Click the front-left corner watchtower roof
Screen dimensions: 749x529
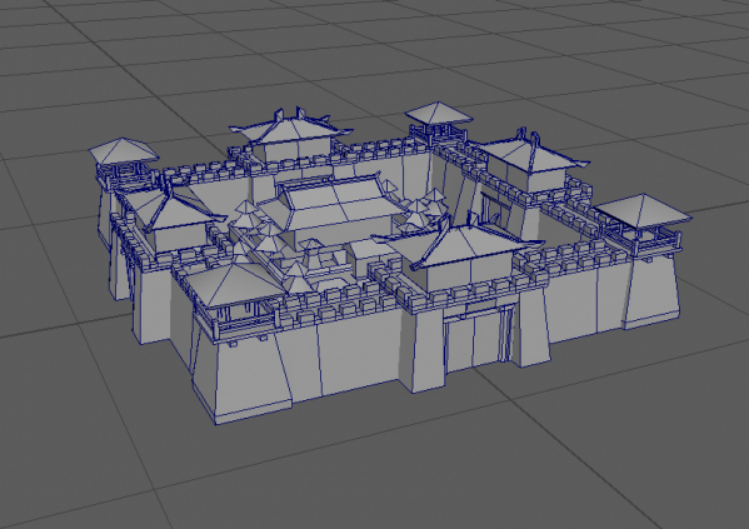(x=234, y=284)
